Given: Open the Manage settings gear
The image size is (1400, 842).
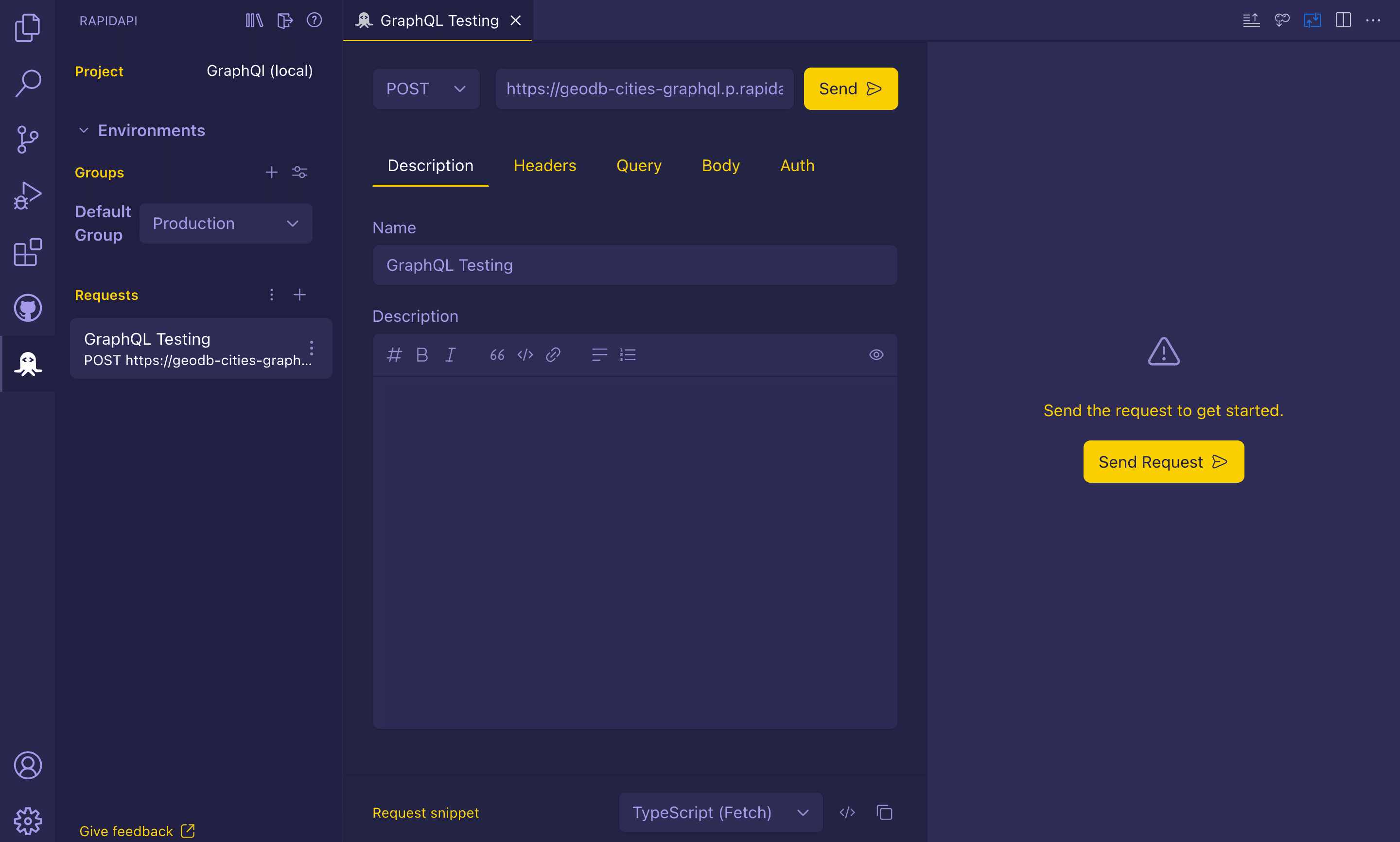Looking at the screenshot, I should pyautogui.click(x=27, y=821).
